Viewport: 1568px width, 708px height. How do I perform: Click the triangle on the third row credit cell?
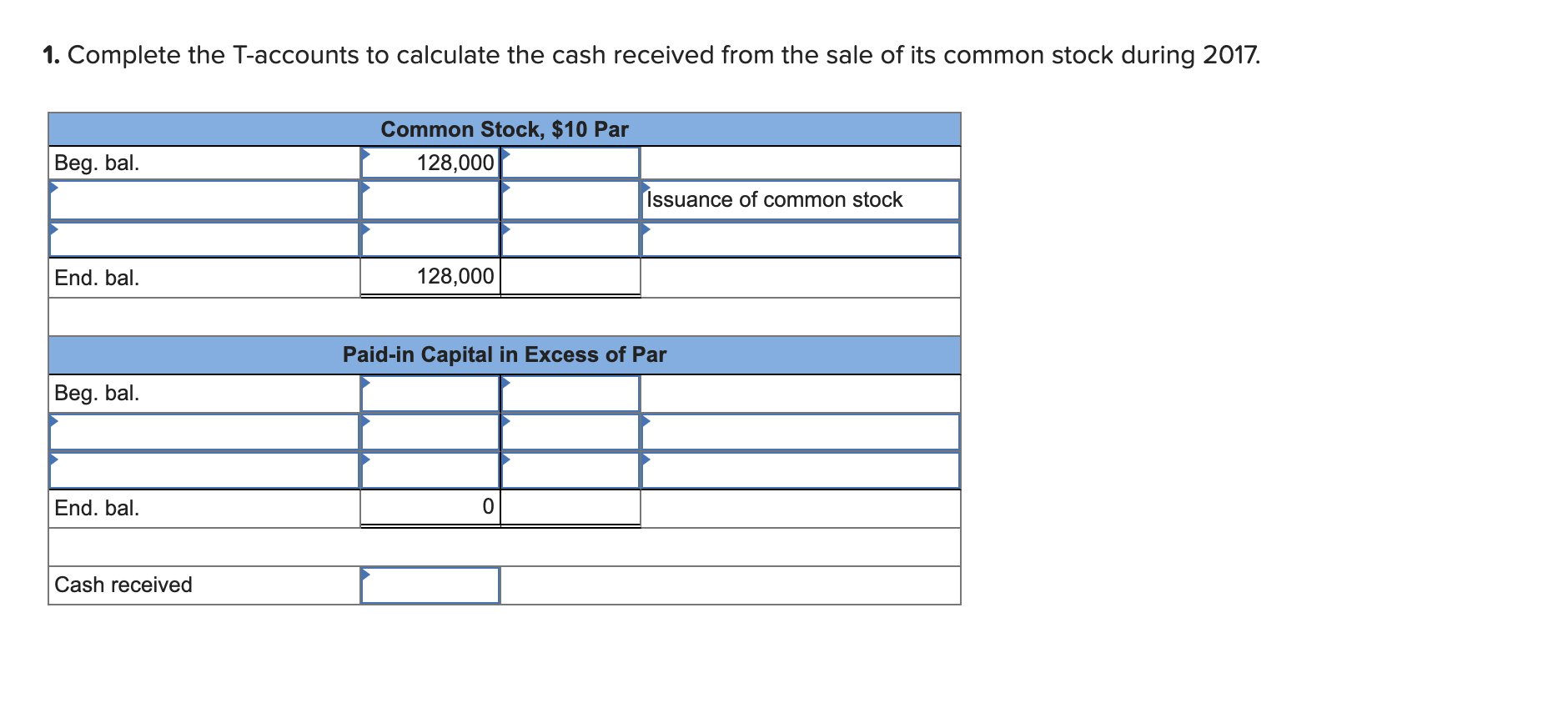click(x=505, y=230)
